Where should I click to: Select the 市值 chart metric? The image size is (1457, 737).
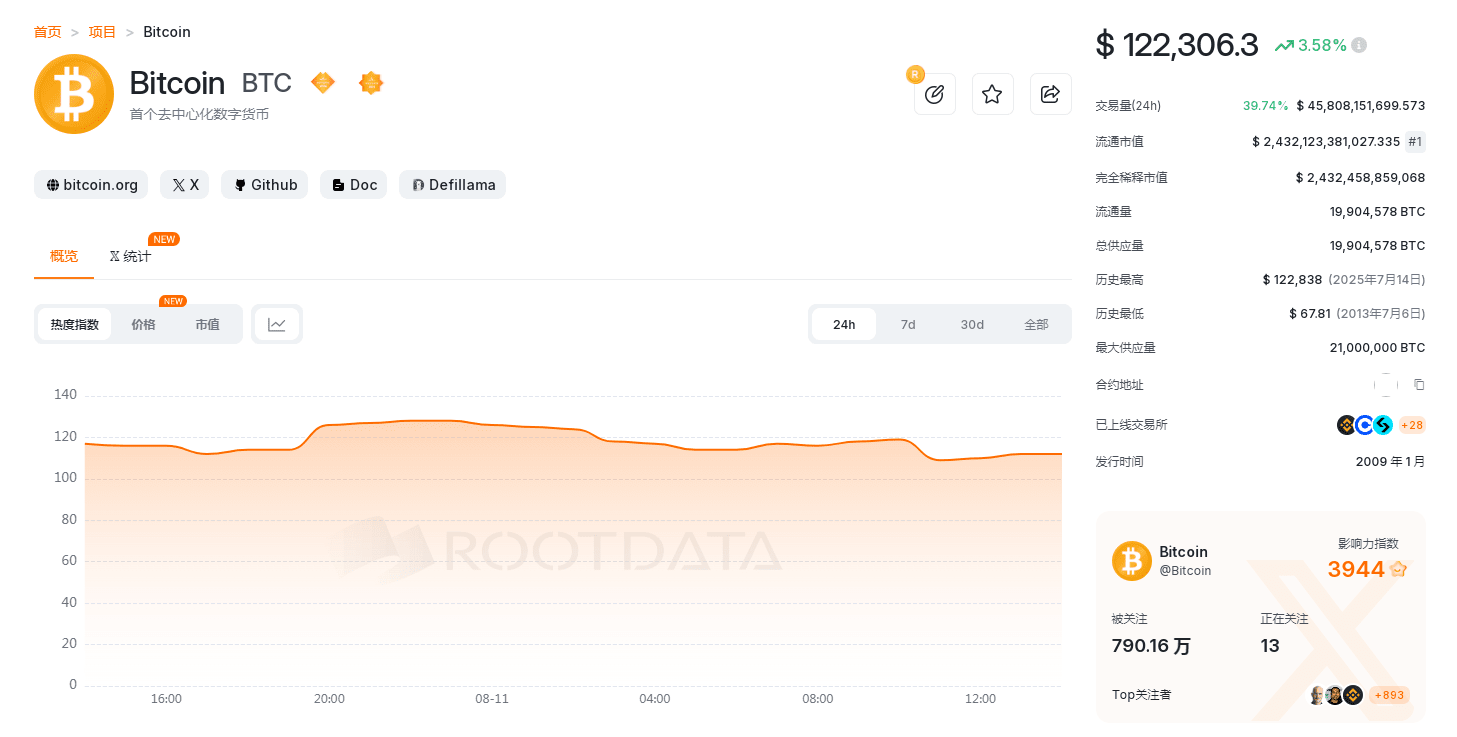207,325
